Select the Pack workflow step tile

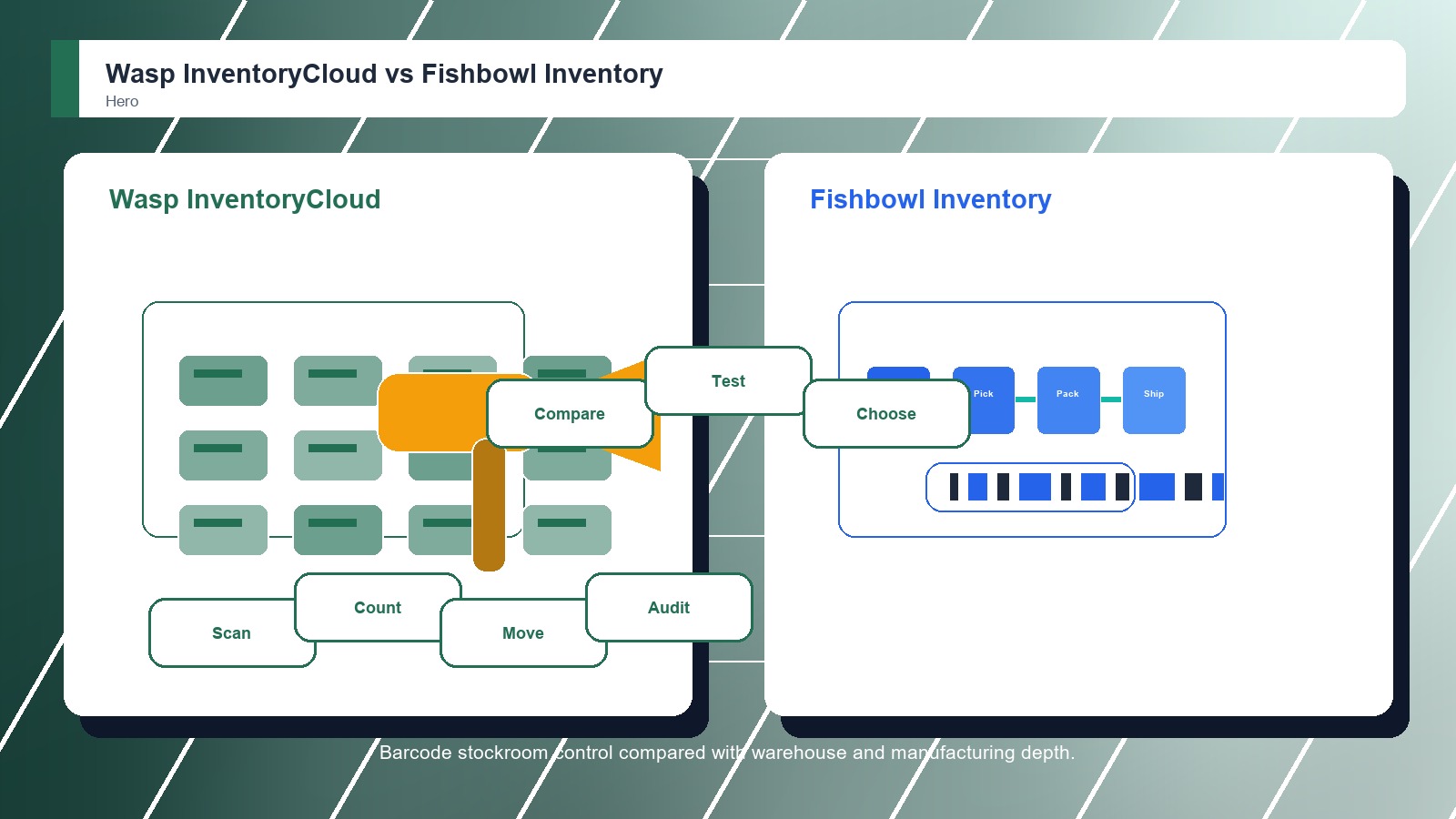1068,400
